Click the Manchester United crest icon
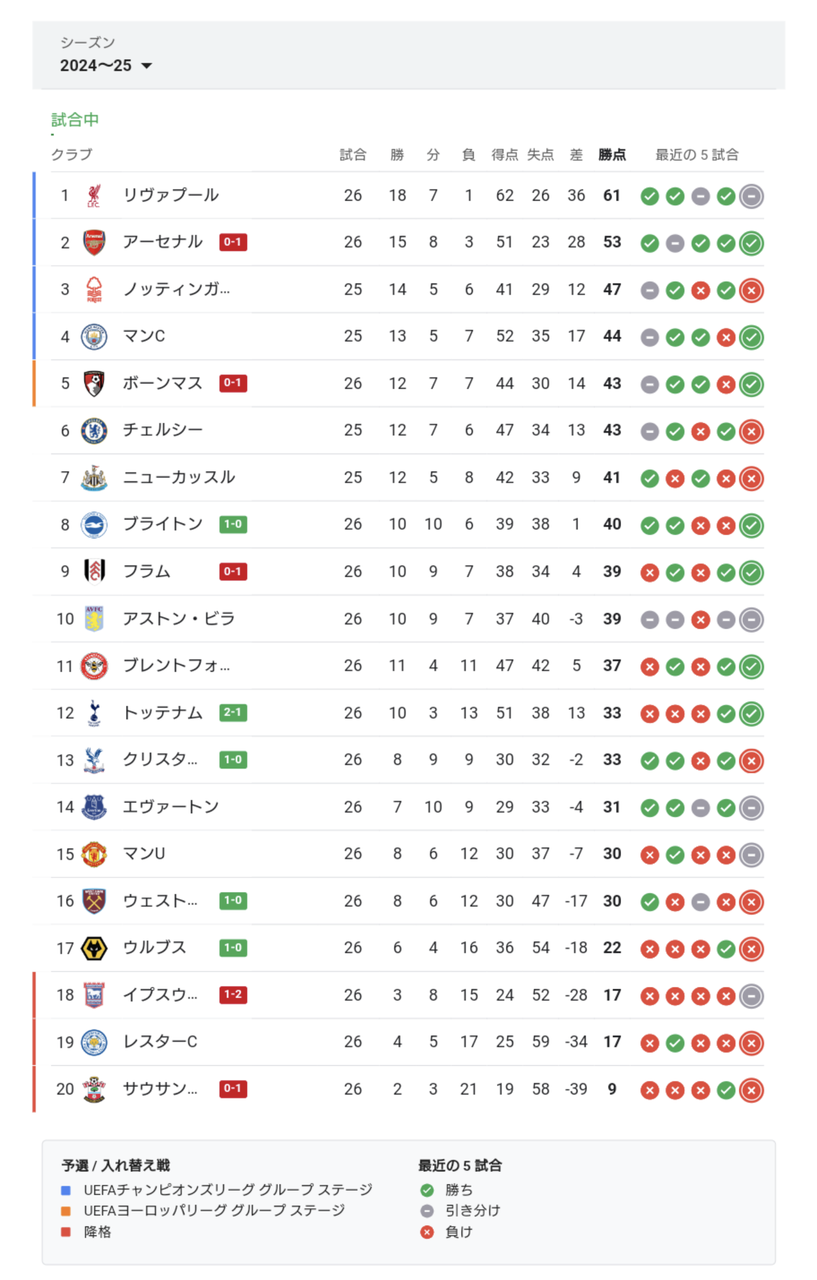The height and width of the screenshot is (1280, 817). pos(94,854)
